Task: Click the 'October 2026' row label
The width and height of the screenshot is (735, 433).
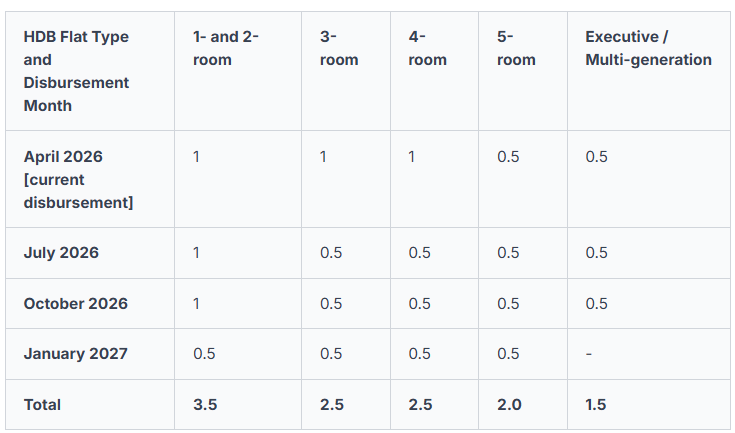Action: pyautogui.click(x=75, y=304)
